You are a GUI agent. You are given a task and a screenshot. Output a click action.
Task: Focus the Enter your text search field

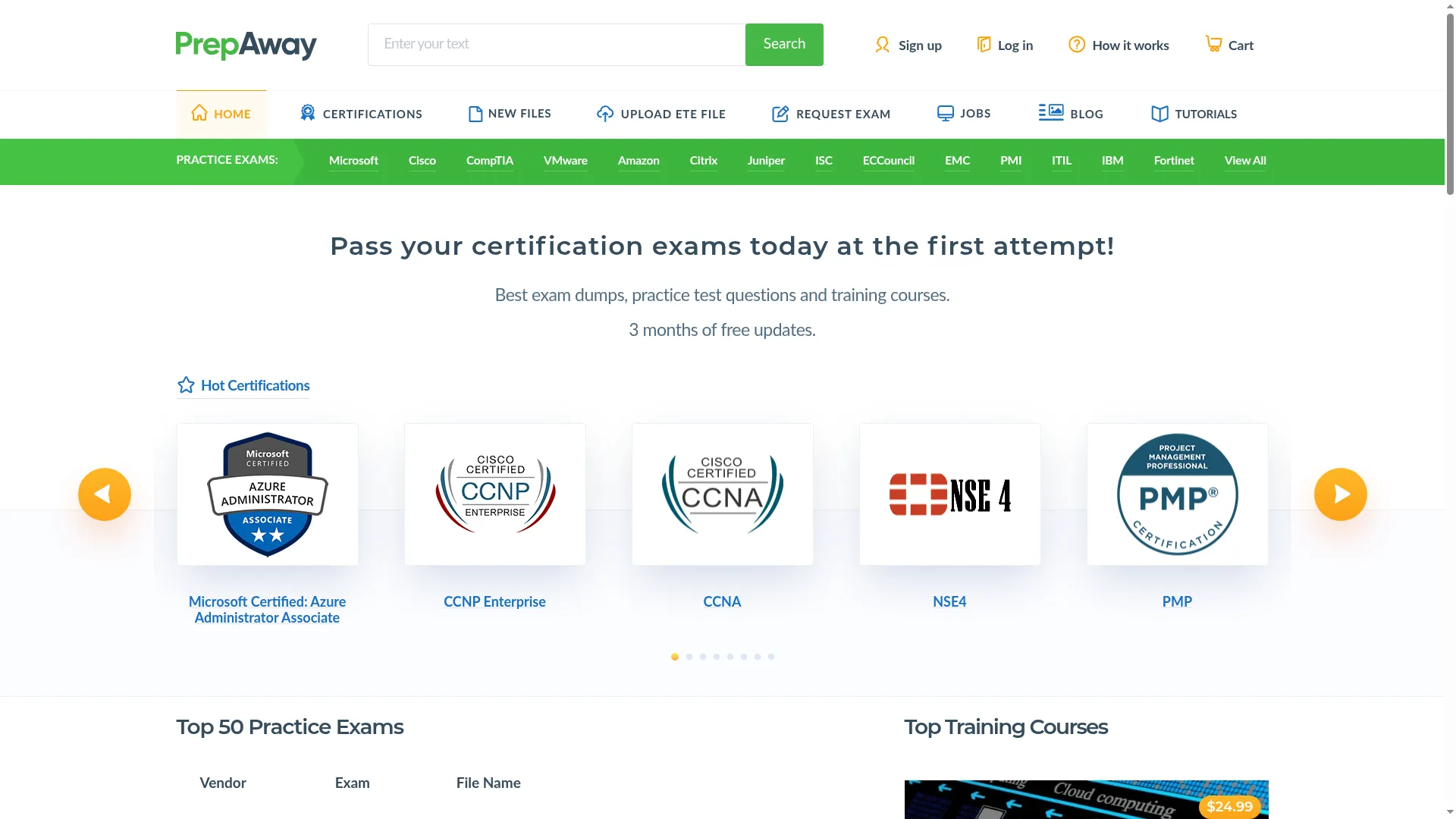click(x=557, y=45)
